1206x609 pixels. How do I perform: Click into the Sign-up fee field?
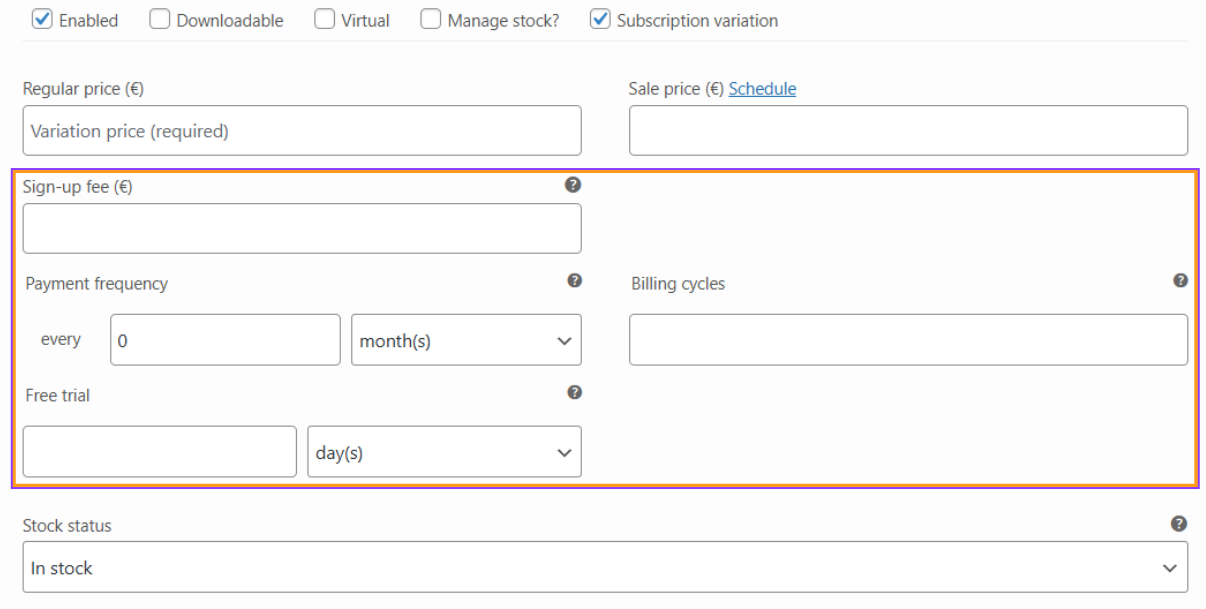click(301, 229)
